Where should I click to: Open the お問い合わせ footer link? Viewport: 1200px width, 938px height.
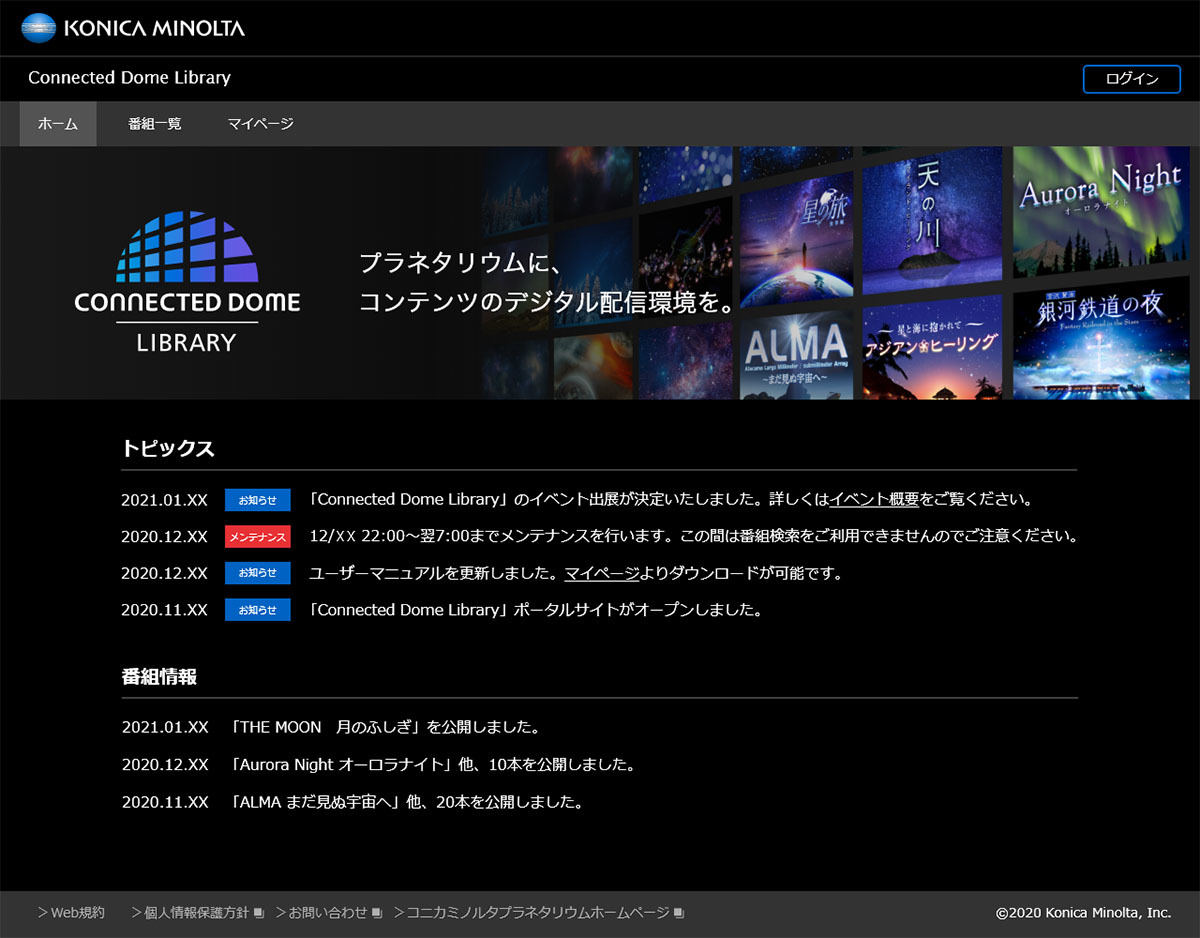[322, 913]
